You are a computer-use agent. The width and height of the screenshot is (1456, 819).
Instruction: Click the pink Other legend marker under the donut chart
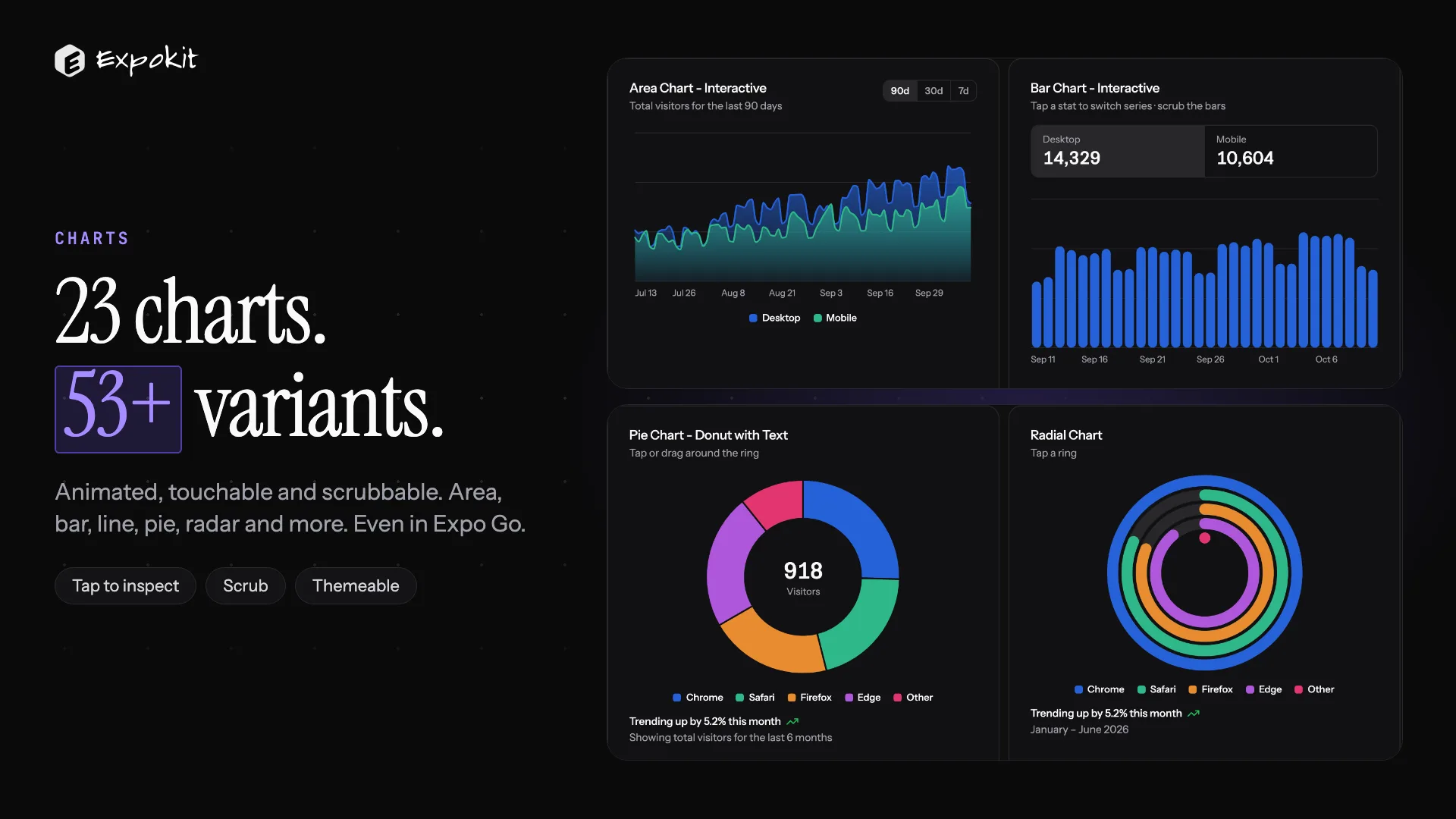[898, 698]
